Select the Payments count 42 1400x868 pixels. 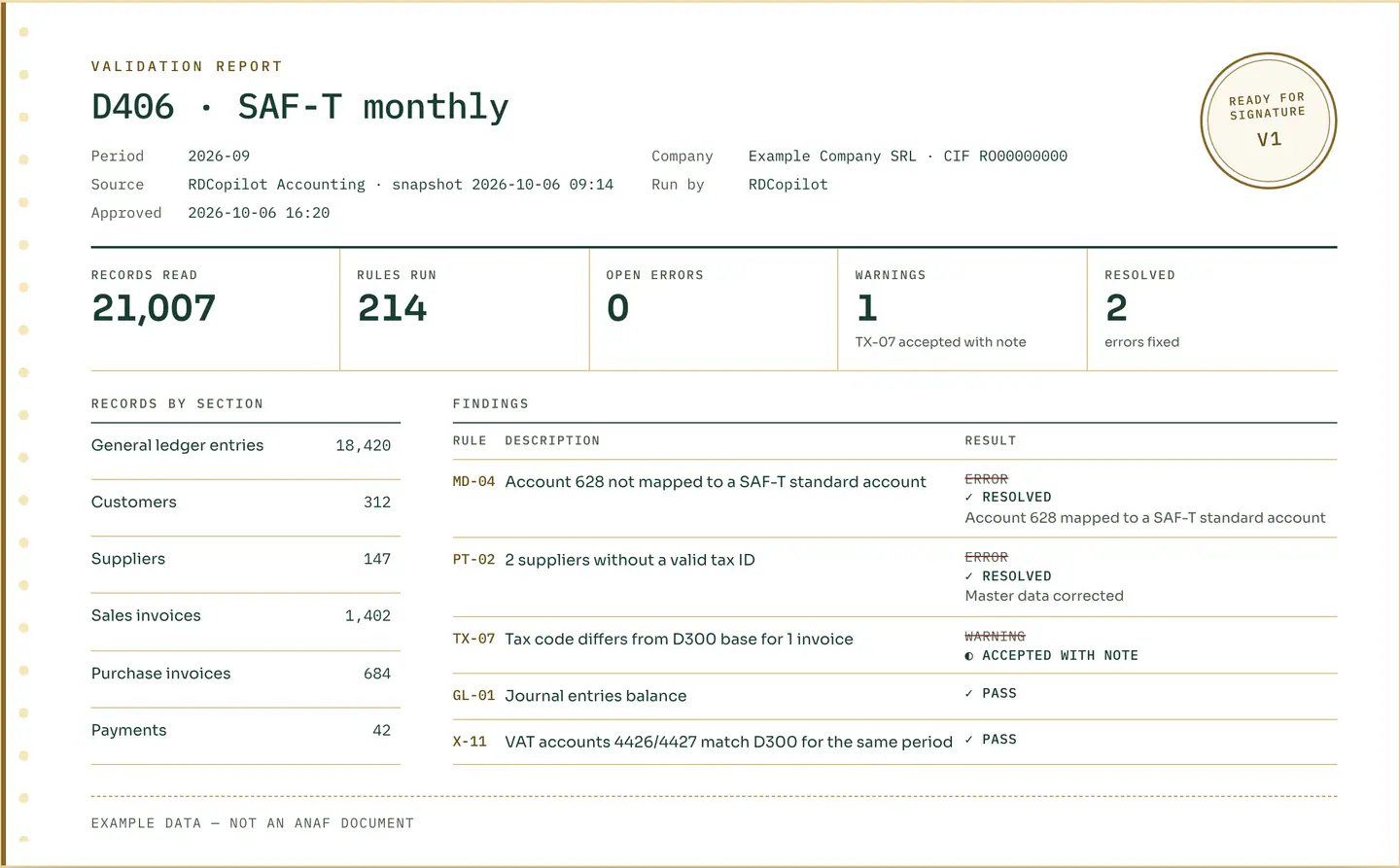point(381,730)
